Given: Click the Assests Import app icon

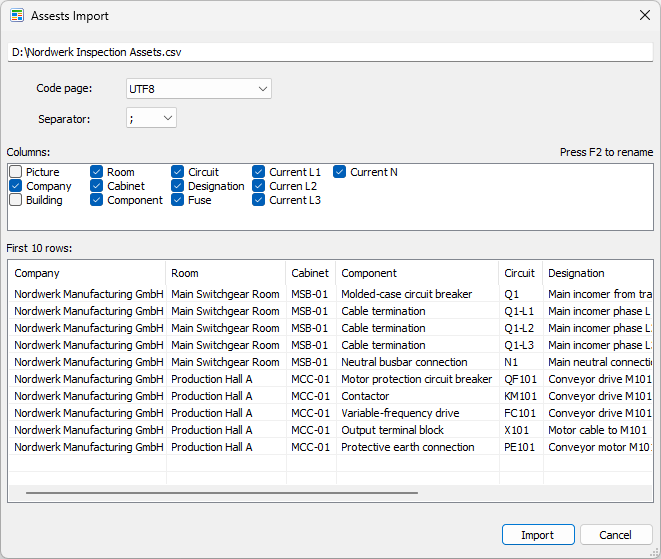Looking at the screenshot, I should [x=17, y=16].
